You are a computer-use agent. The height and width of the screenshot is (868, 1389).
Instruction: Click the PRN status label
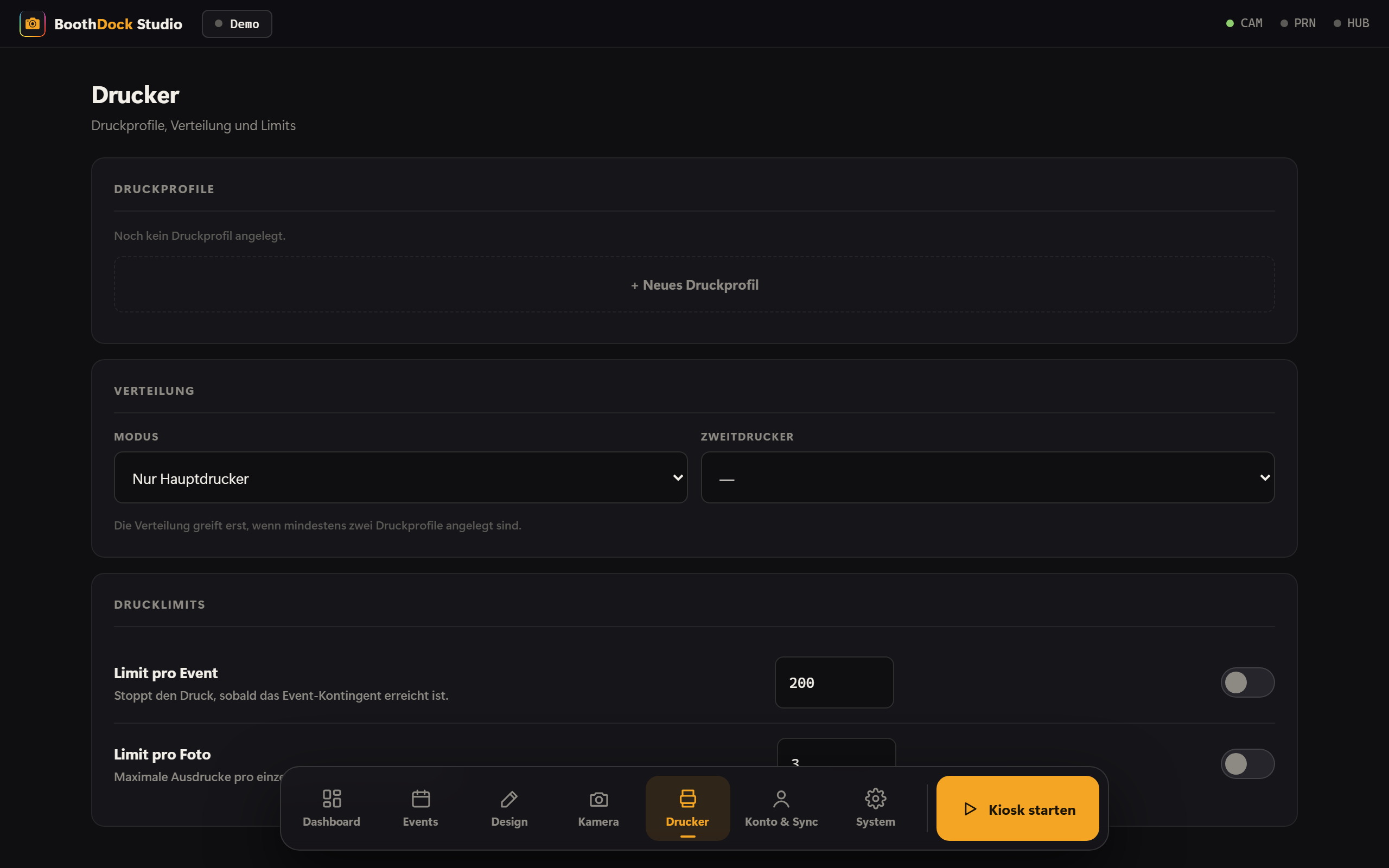1304,23
